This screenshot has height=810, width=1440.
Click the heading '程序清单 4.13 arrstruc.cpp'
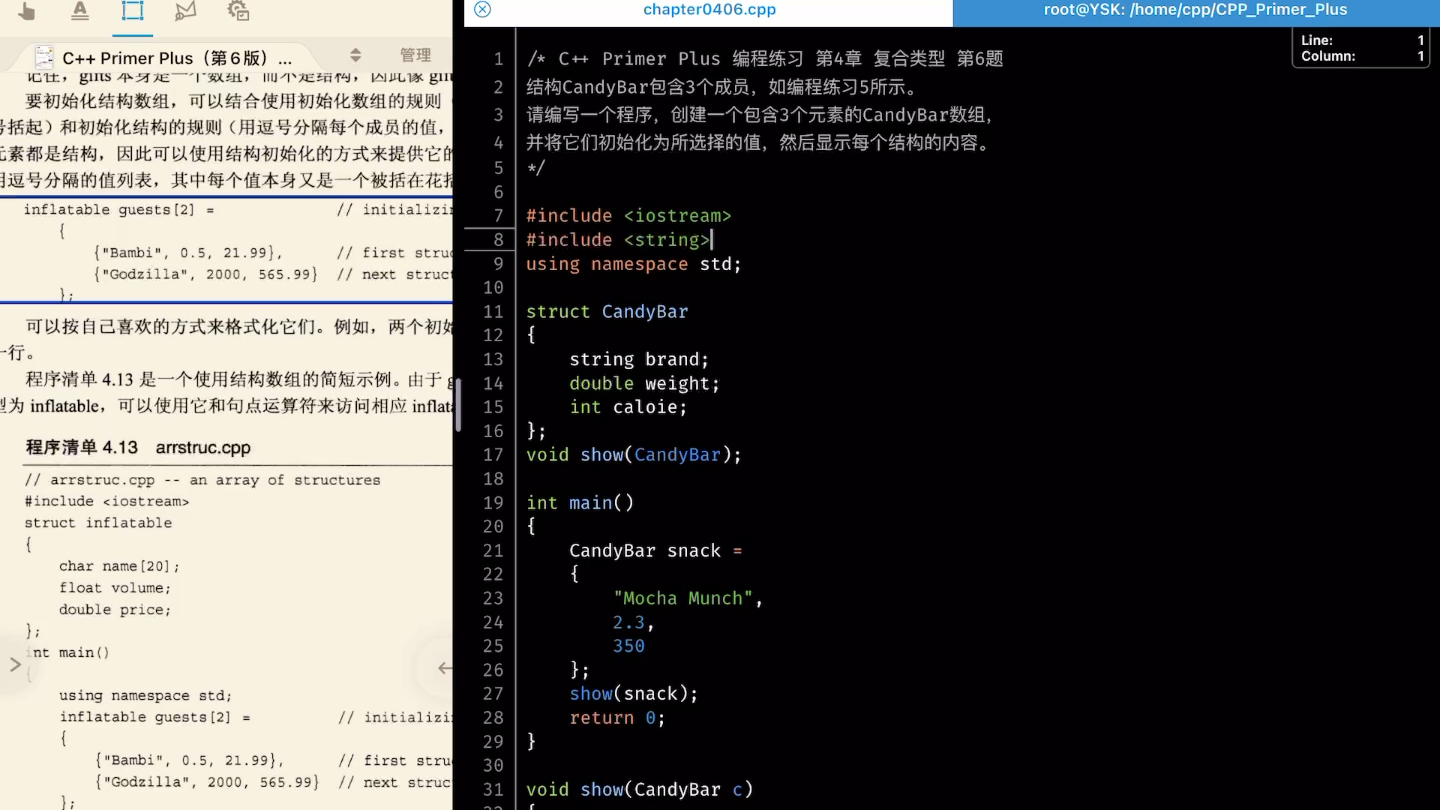pyautogui.click(x=138, y=447)
